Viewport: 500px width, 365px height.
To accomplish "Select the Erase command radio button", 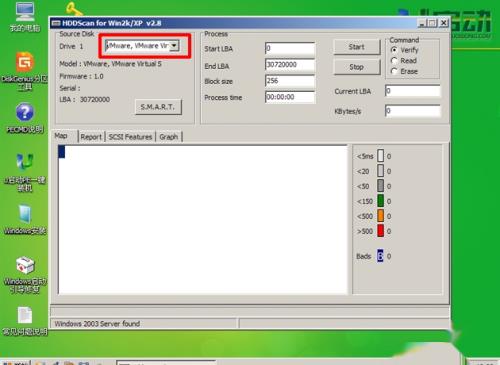I will (x=394, y=71).
